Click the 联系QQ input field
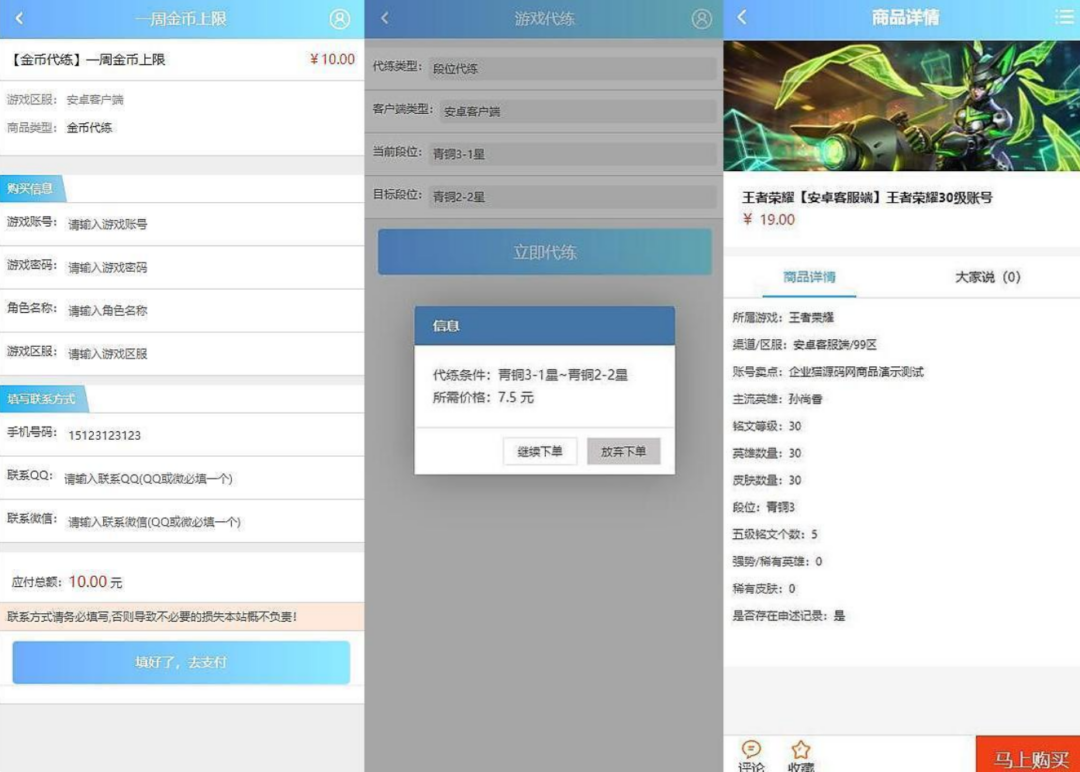This screenshot has width=1080, height=772. coord(210,479)
